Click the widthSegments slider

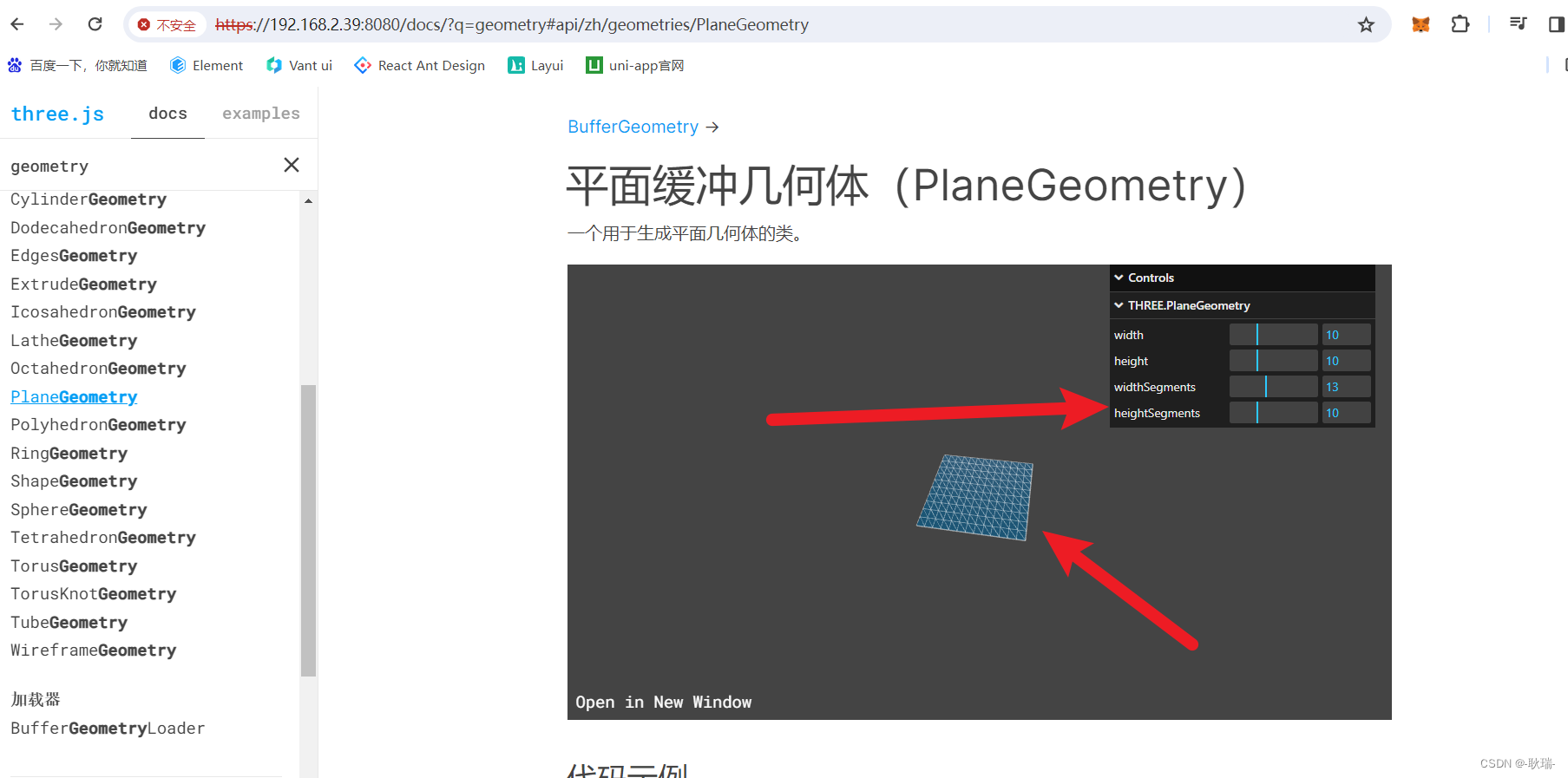tap(1273, 387)
